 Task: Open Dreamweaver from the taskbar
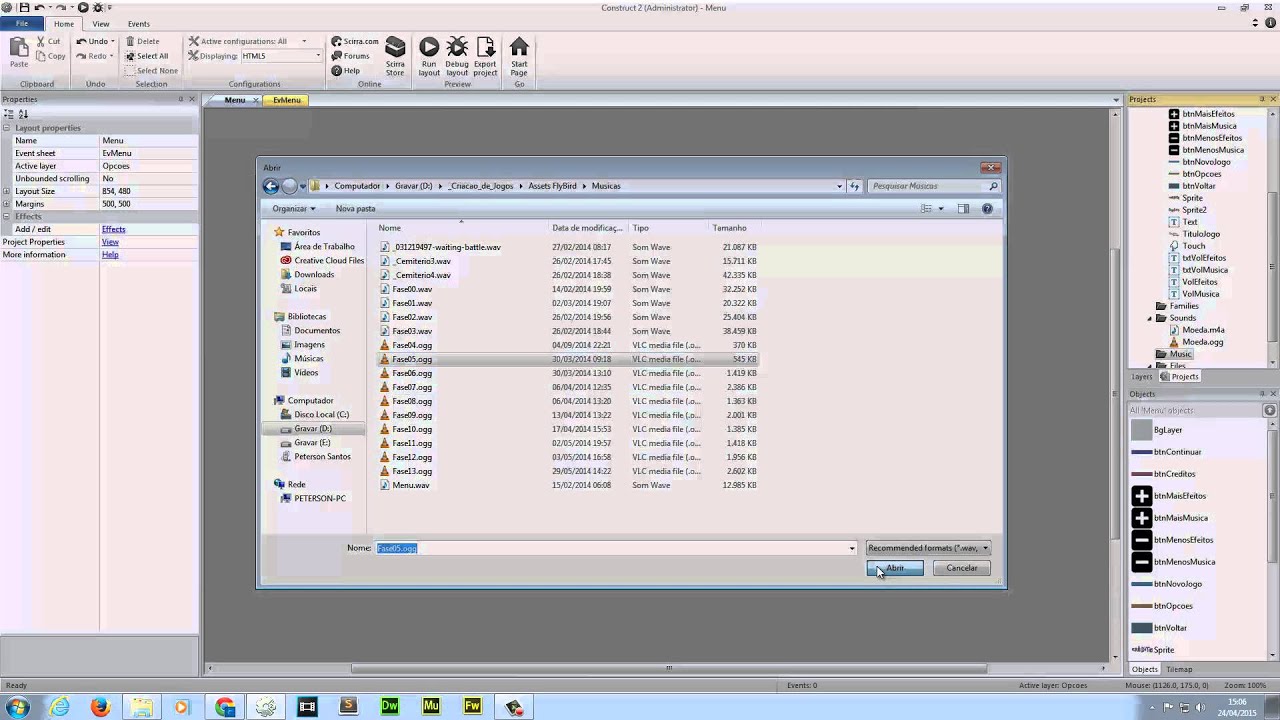[x=389, y=707]
